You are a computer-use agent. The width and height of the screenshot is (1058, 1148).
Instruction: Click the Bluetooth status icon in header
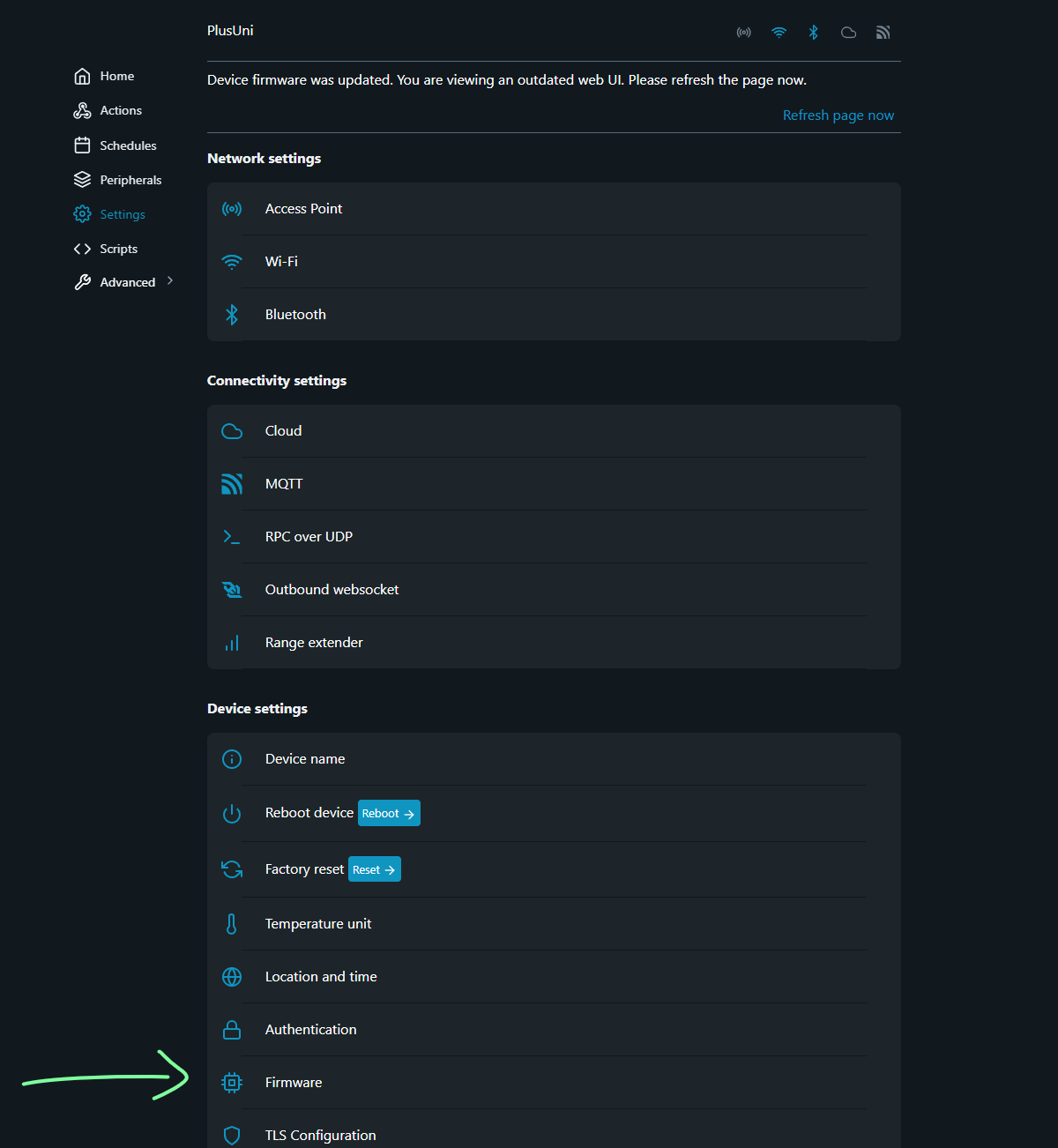tap(814, 33)
